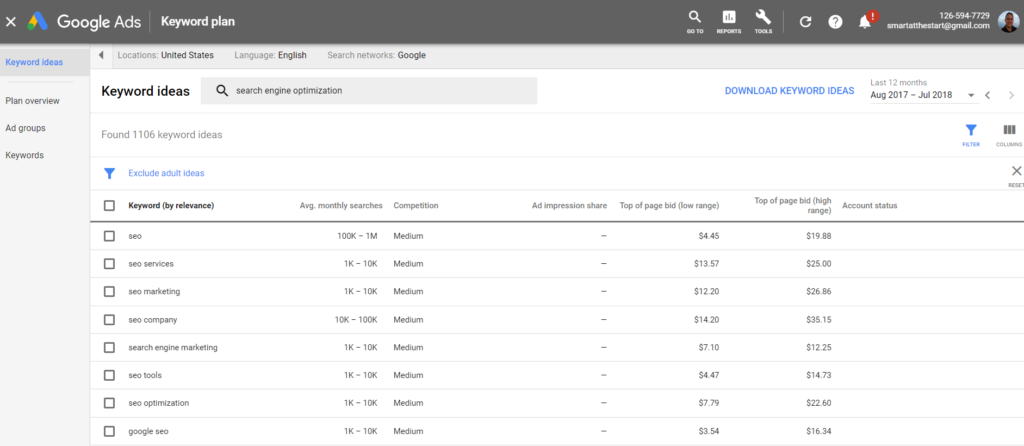Click the search engine optimization search field
Viewport: 1024px width, 446px height.
tap(368, 91)
